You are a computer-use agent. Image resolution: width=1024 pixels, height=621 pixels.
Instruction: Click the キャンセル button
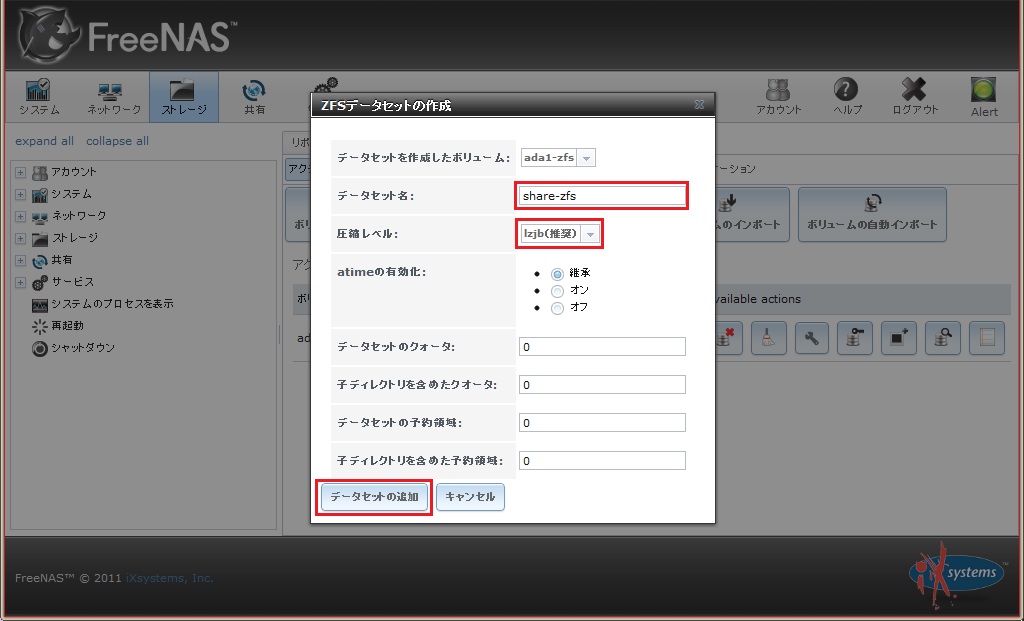pyautogui.click(x=470, y=497)
